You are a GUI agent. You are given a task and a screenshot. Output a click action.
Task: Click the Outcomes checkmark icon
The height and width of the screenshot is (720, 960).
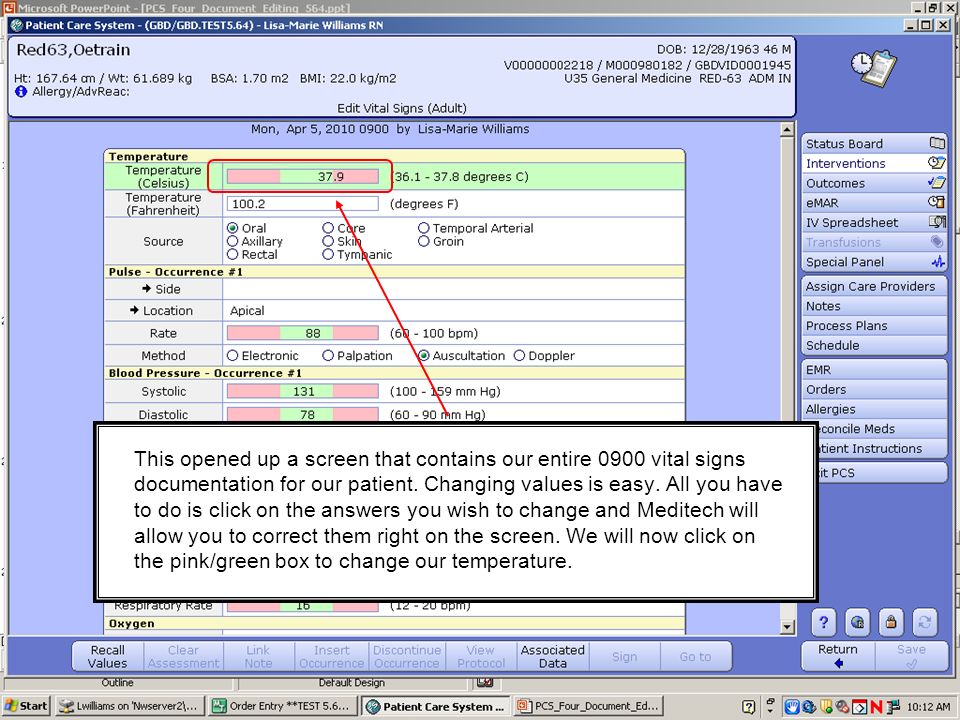coord(937,182)
